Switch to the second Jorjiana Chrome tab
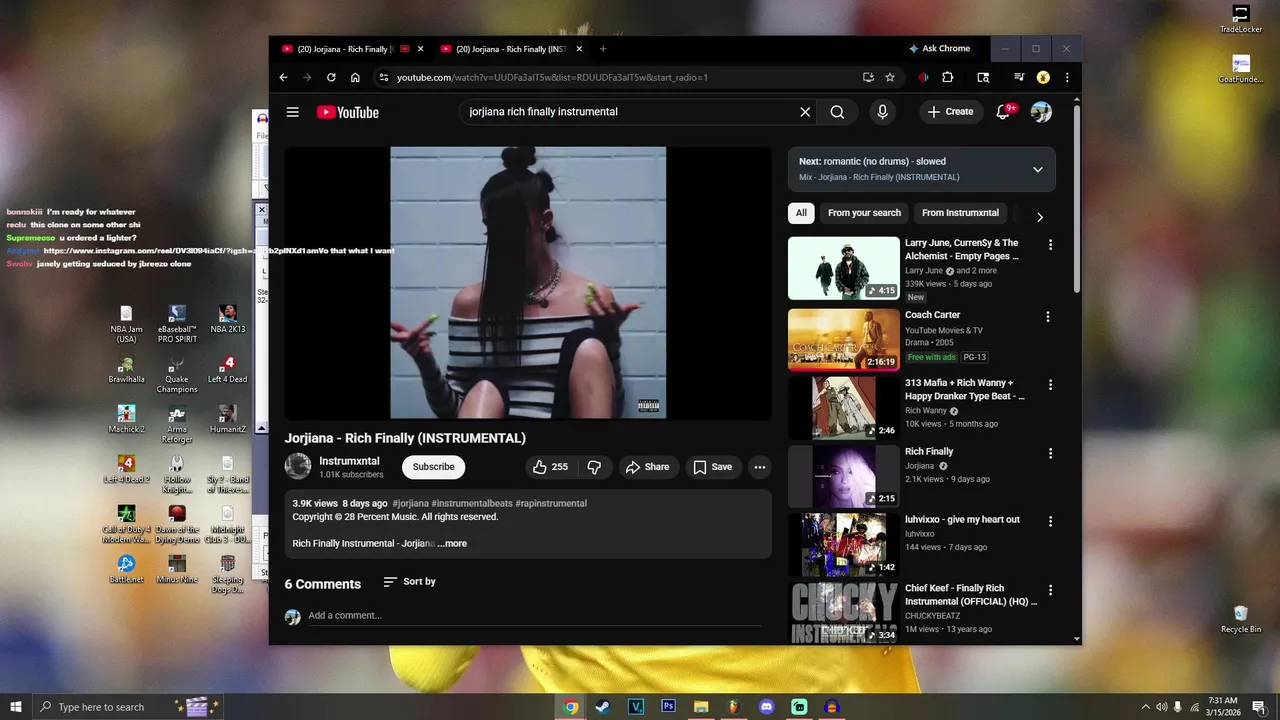Image resolution: width=1280 pixels, height=720 pixels. coord(510,49)
